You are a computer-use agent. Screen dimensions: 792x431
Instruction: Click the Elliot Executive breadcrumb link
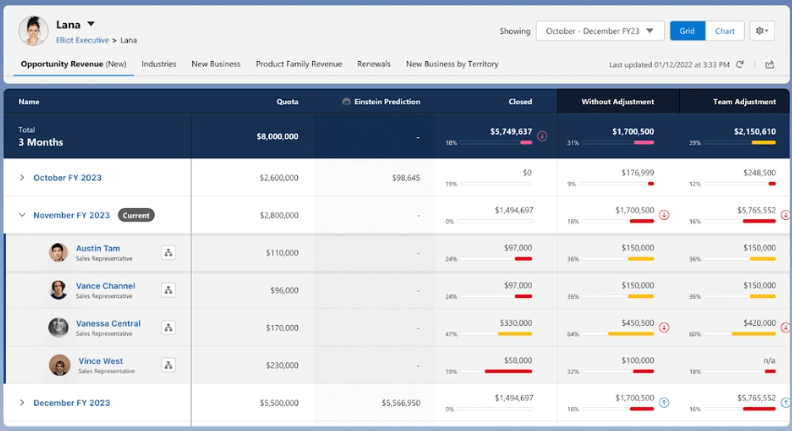pos(82,40)
